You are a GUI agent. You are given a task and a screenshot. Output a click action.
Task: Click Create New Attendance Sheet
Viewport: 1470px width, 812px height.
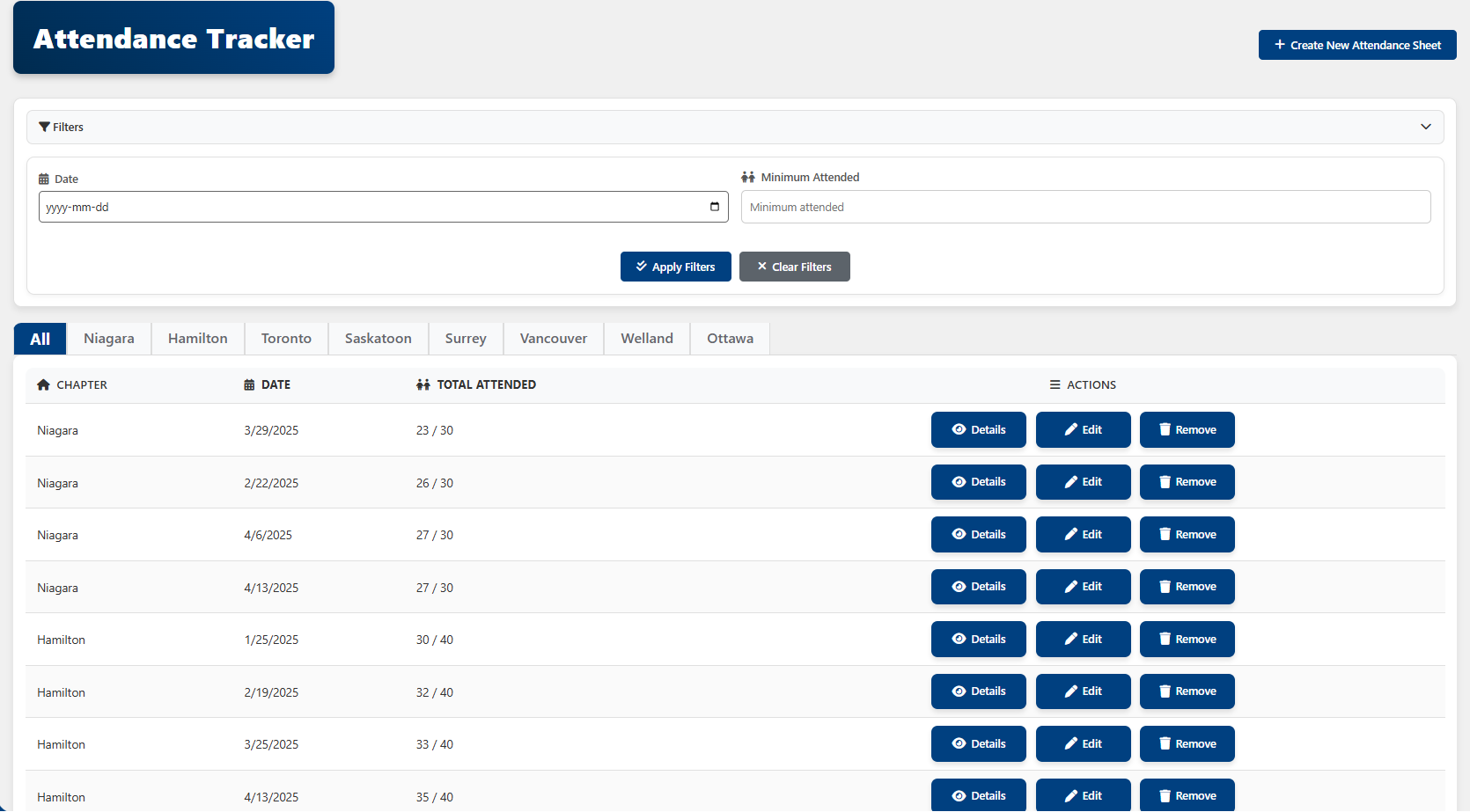1356,45
